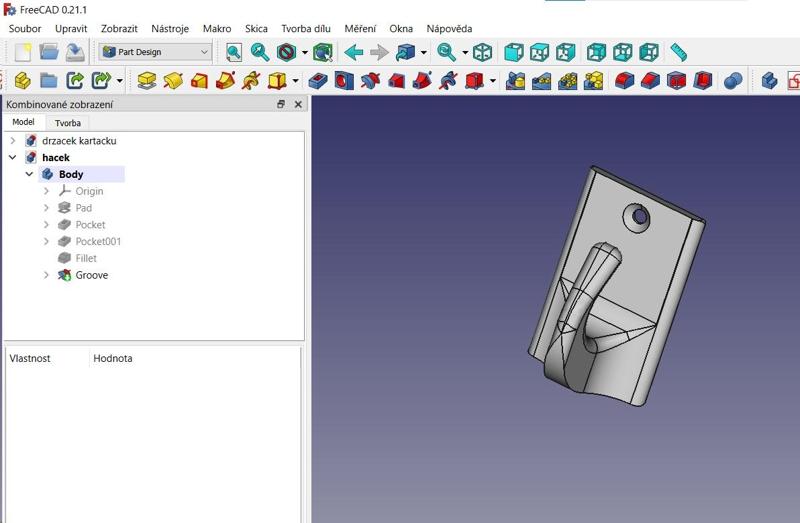Open the Part Design workbench dropdown

click(x=155, y=52)
